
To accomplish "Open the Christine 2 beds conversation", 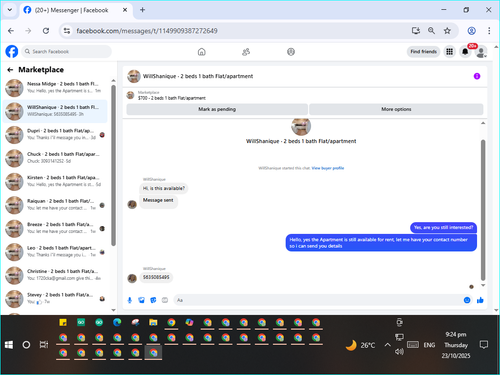I will 55,275.
